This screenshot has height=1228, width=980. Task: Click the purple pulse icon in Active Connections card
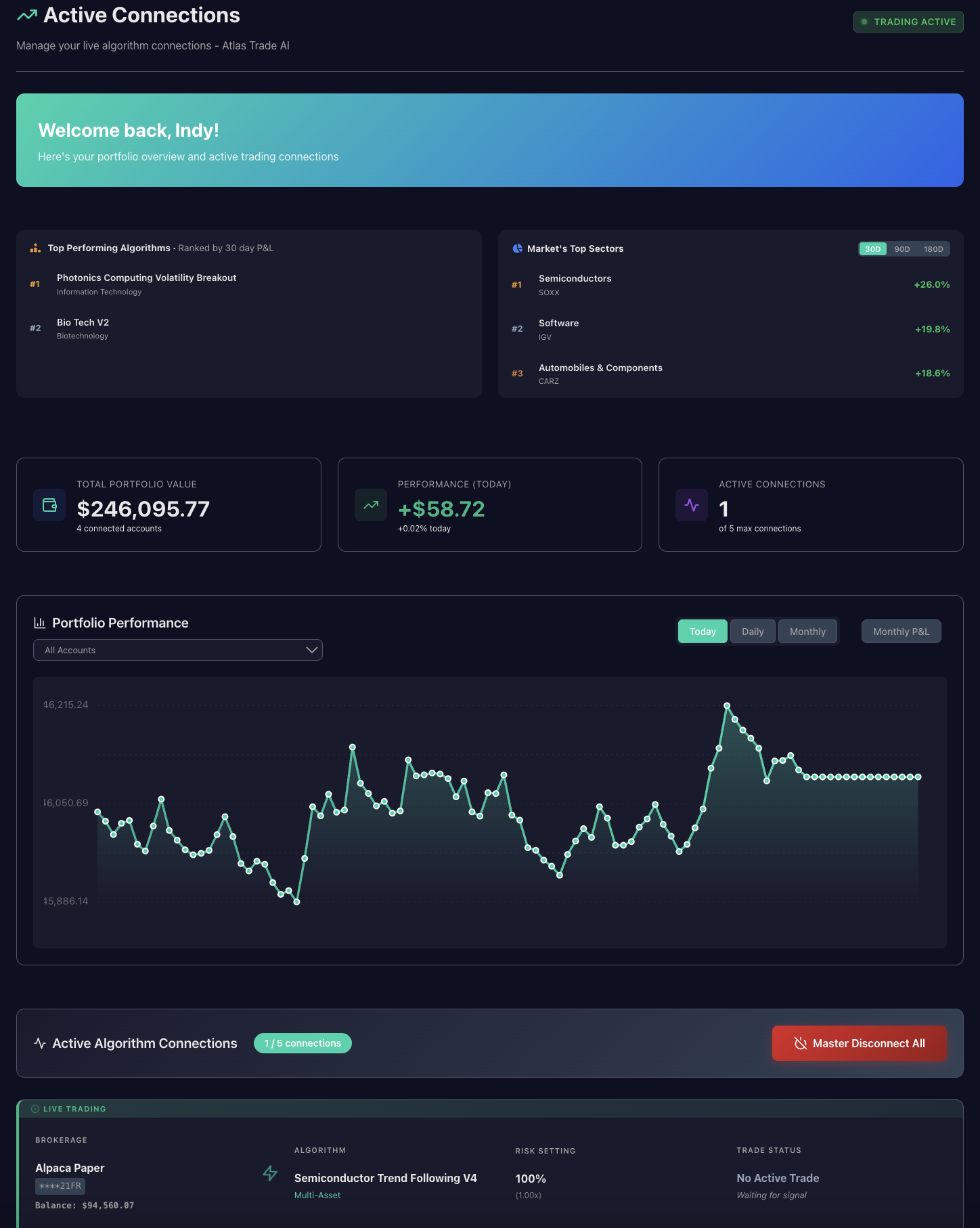point(692,505)
